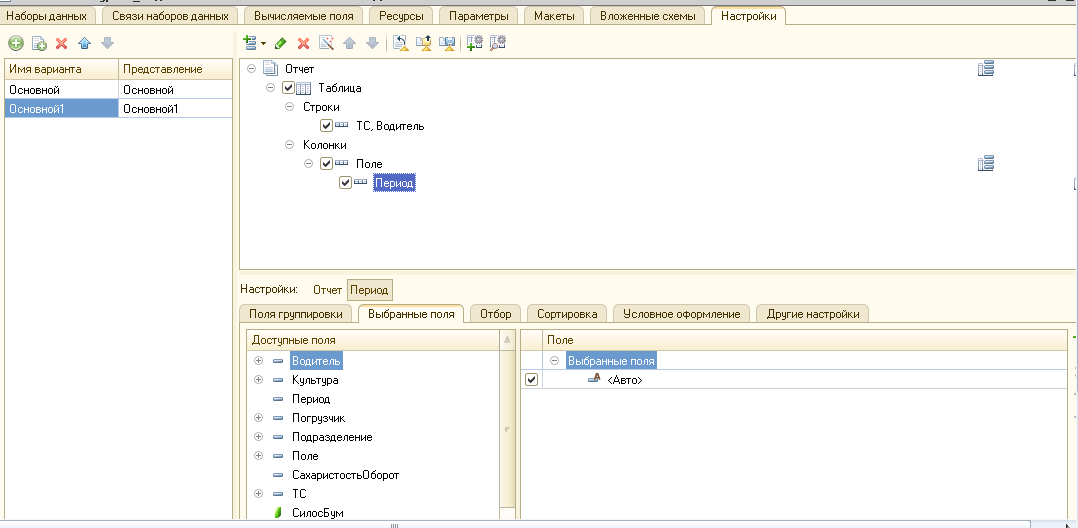Click the green СилосБум resource icon
Viewport: 1078px width, 528px height.
tap(278, 513)
